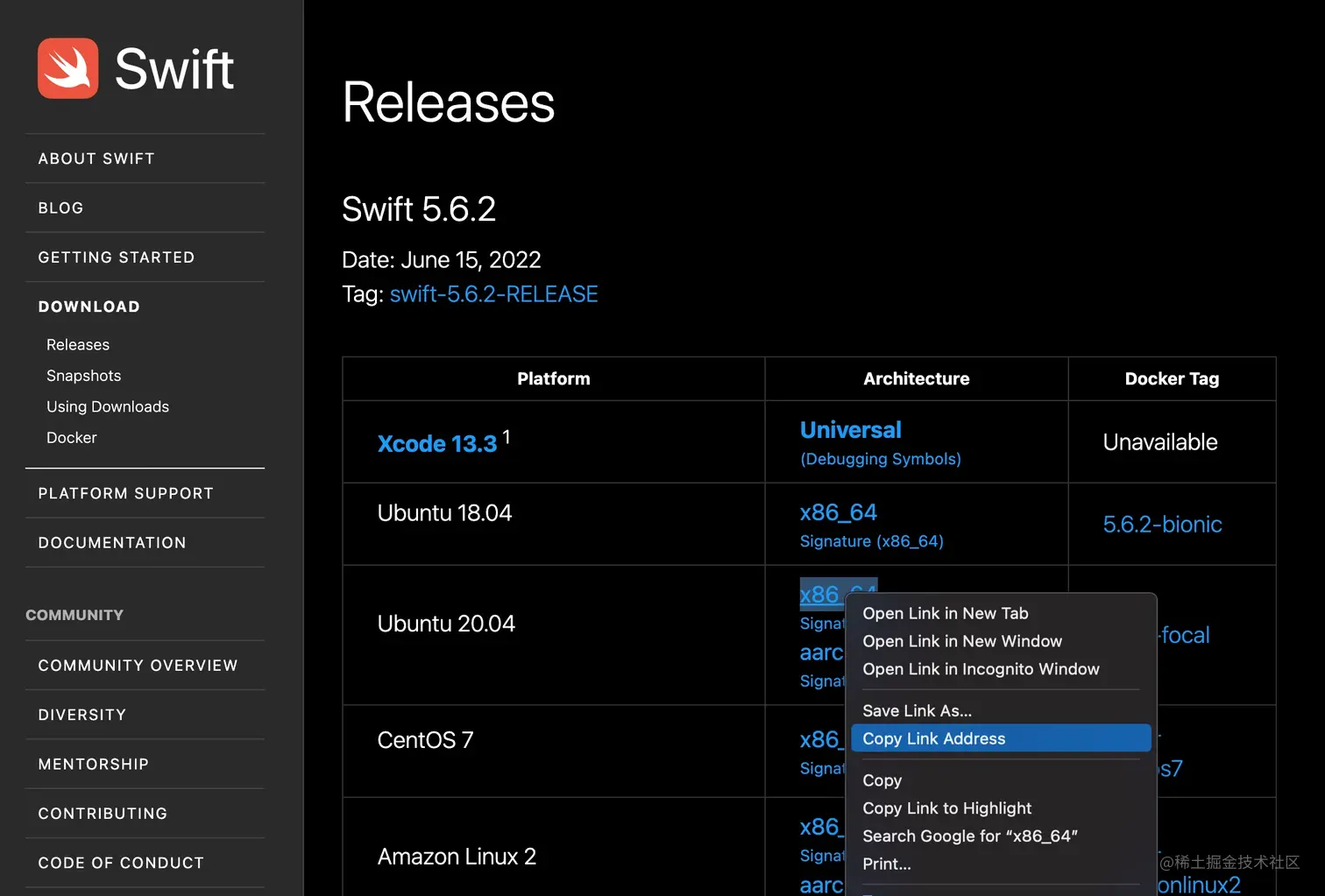Select Save Link As... menu entry
The height and width of the screenshot is (896, 1325).
pyautogui.click(x=1001, y=710)
